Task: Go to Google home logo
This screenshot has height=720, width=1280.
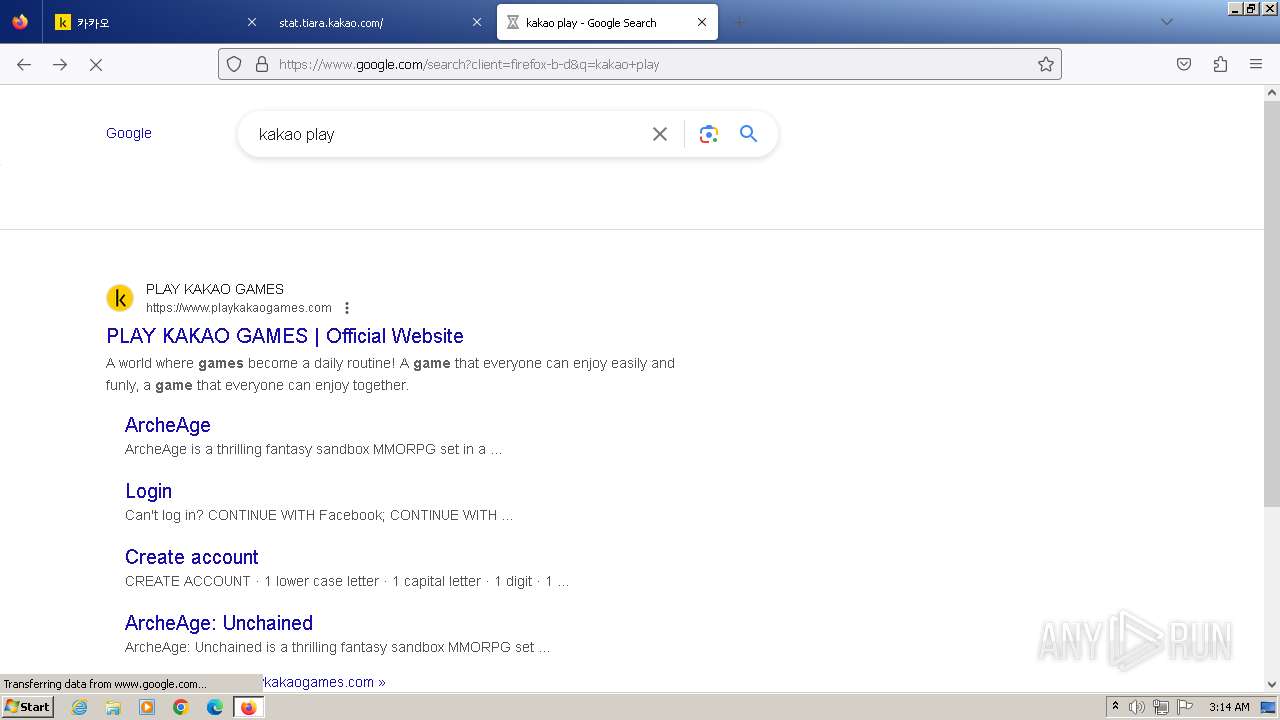Action: pyautogui.click(x=129, y=133)
